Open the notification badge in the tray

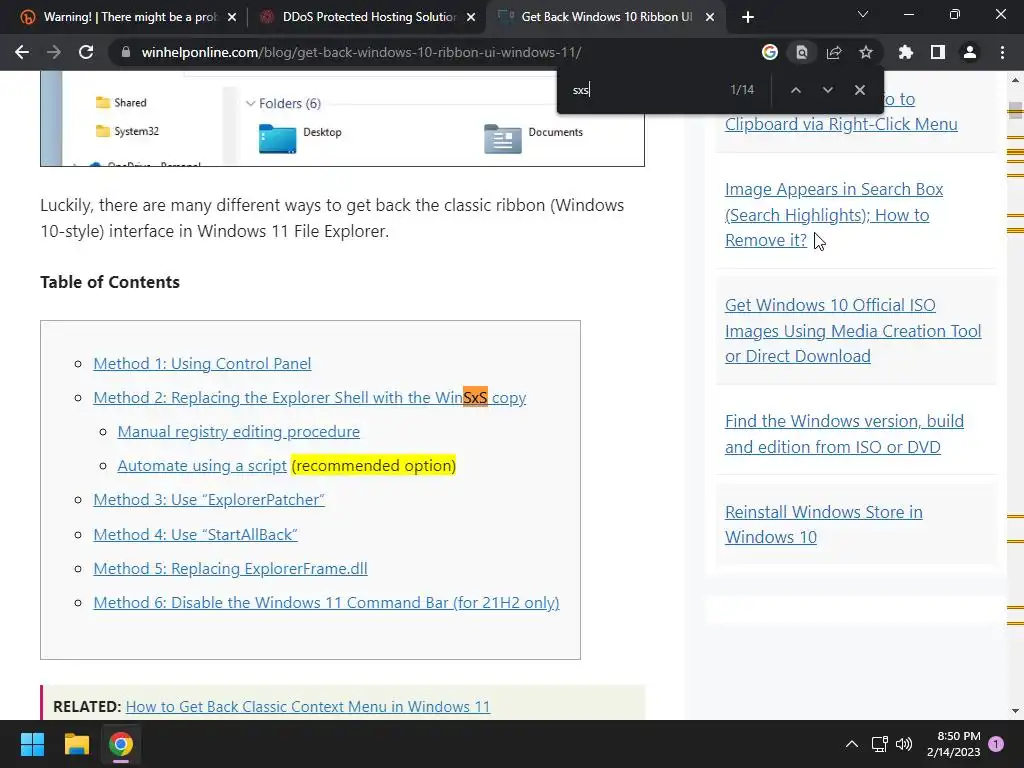[x=996, y=744]
